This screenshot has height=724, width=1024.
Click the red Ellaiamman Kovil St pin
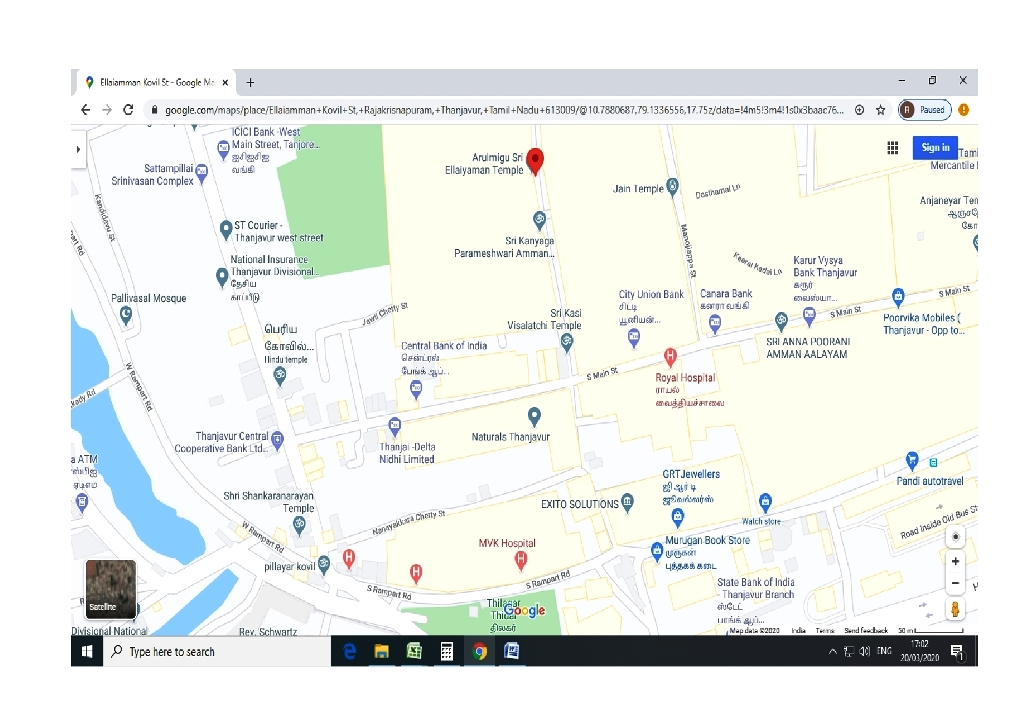535,160
